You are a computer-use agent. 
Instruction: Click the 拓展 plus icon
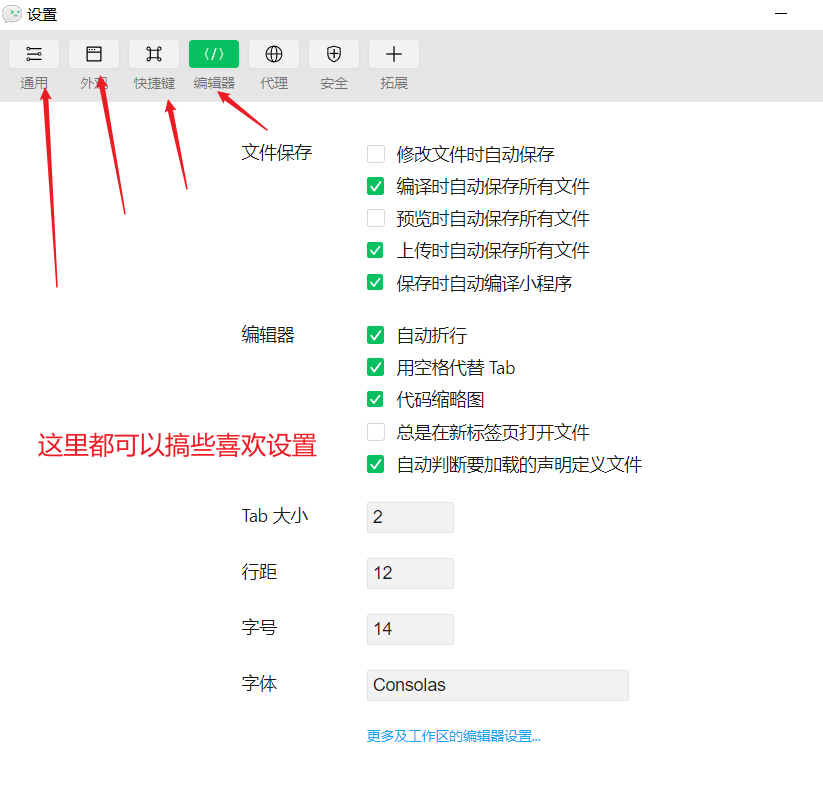click(x=393, y=54)
